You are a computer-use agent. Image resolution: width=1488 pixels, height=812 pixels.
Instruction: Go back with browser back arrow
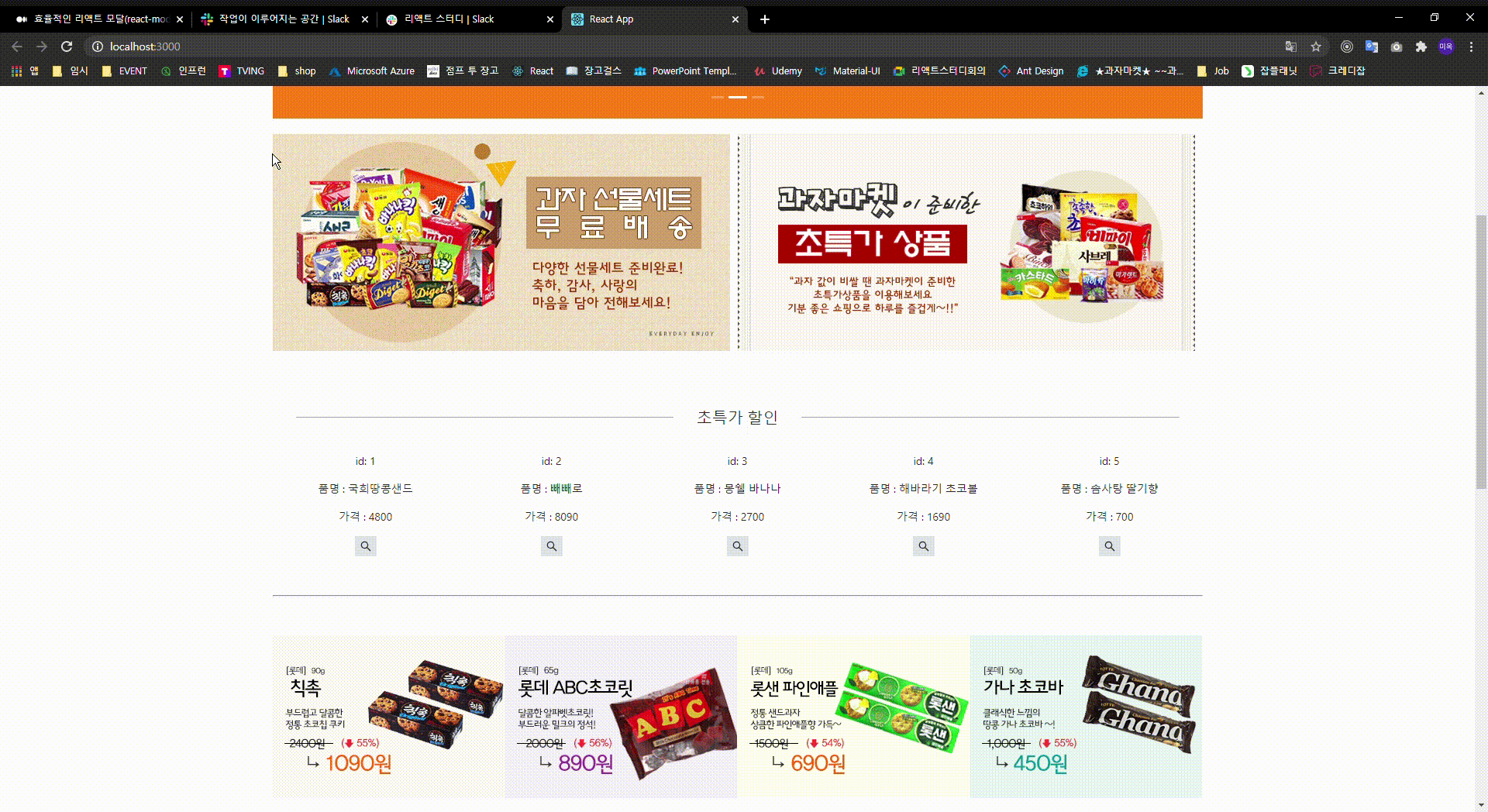click(17, 46)
